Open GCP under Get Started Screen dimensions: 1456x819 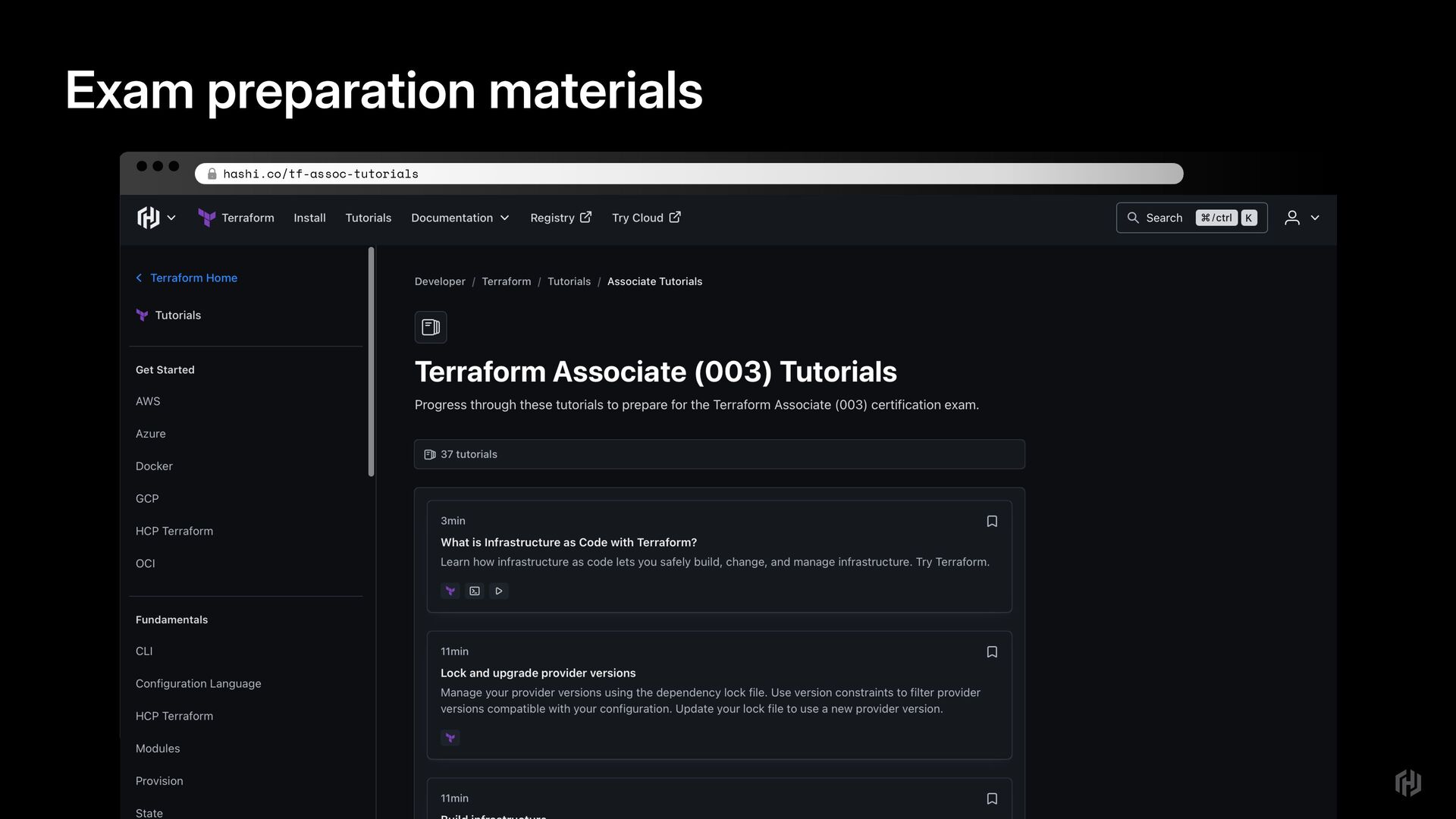147,498
